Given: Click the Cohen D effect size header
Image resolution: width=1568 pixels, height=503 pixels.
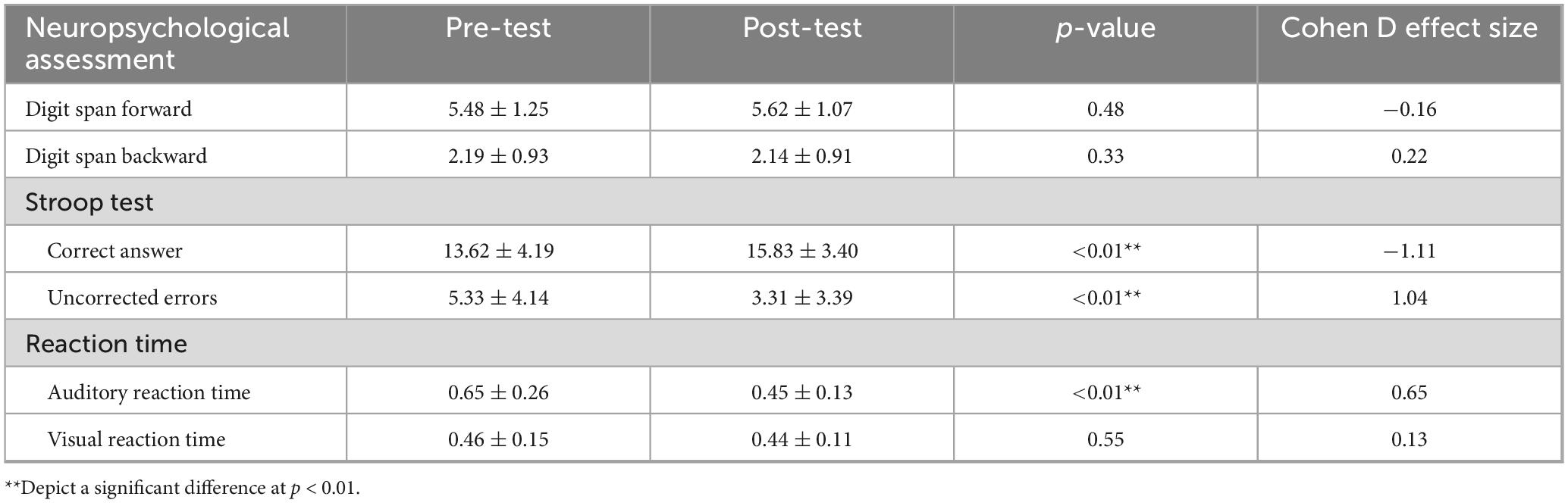Looking at the screenshot, I should (1409, 28).
